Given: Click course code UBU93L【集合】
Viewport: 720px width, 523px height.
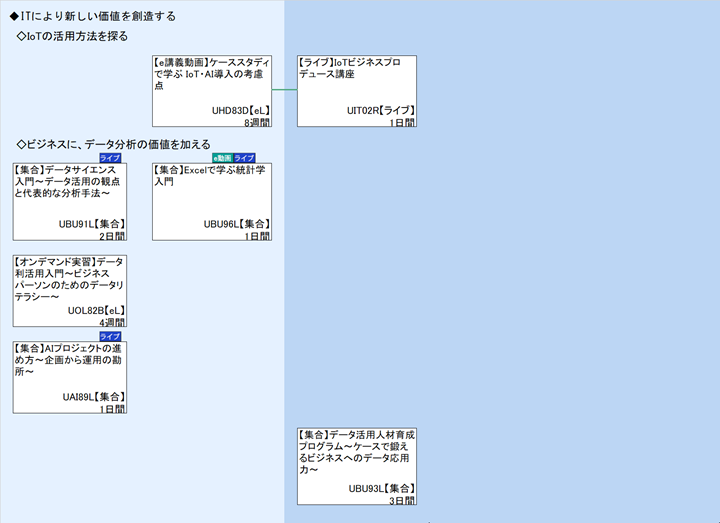Looking at the screenshot, I should [381, 488].
